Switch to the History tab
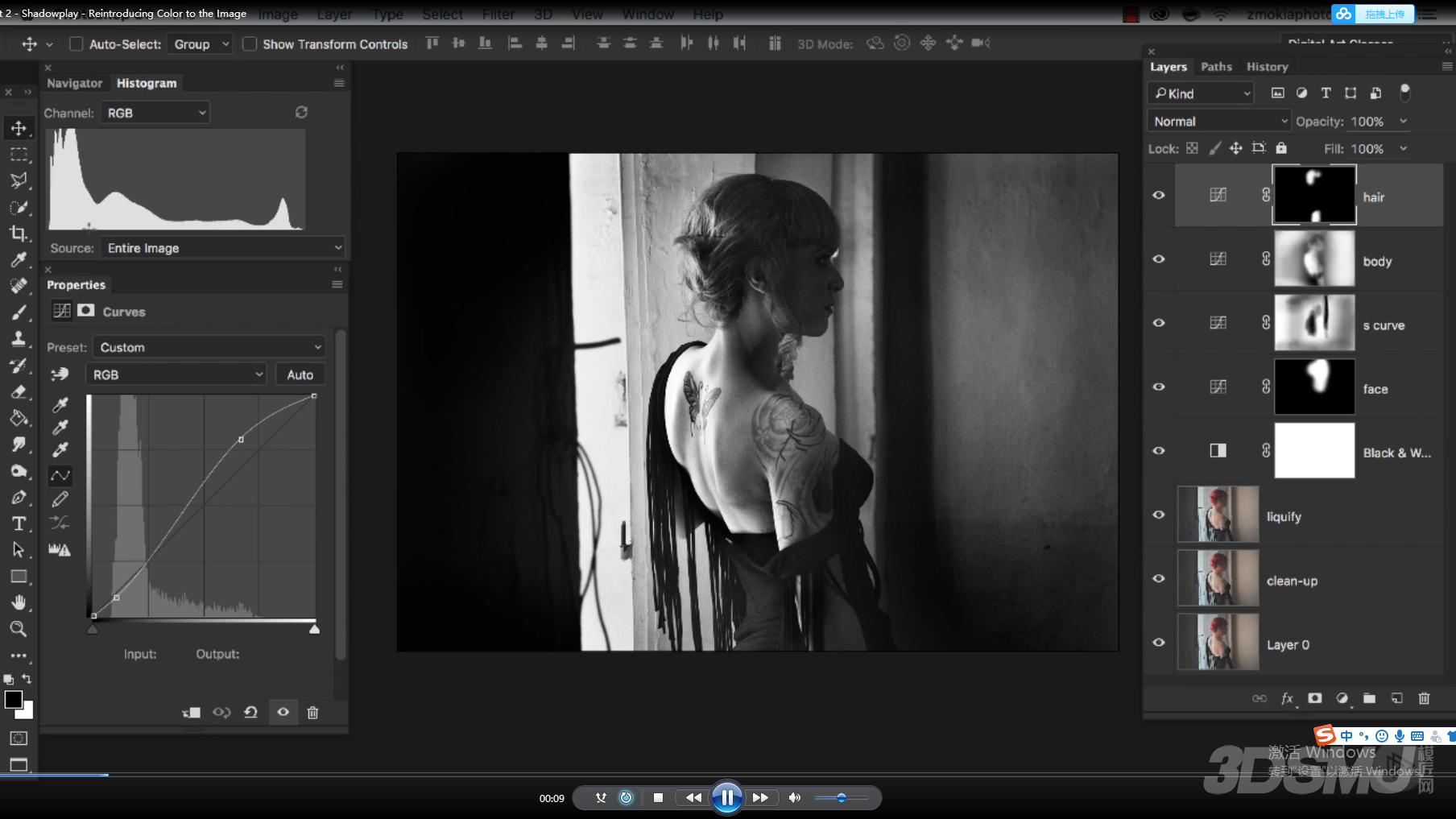This screenshot has width=1456, height=819. [x=1268, y=67]
